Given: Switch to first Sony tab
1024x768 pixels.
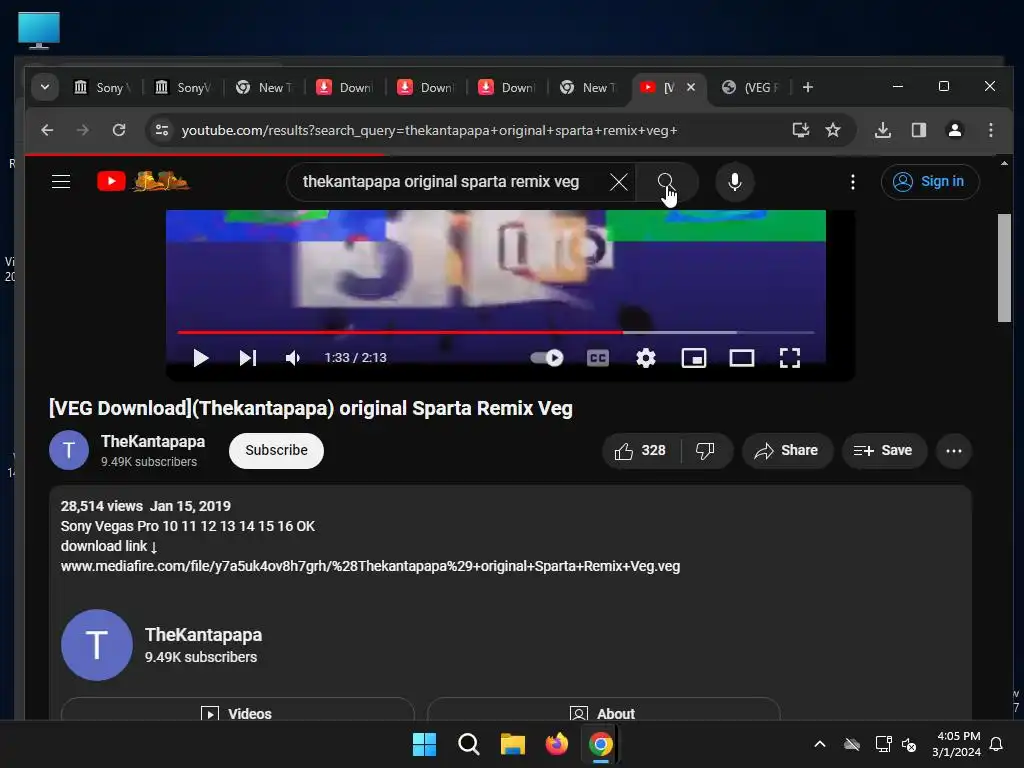Looking at the screenshot, I should point(102,88).
